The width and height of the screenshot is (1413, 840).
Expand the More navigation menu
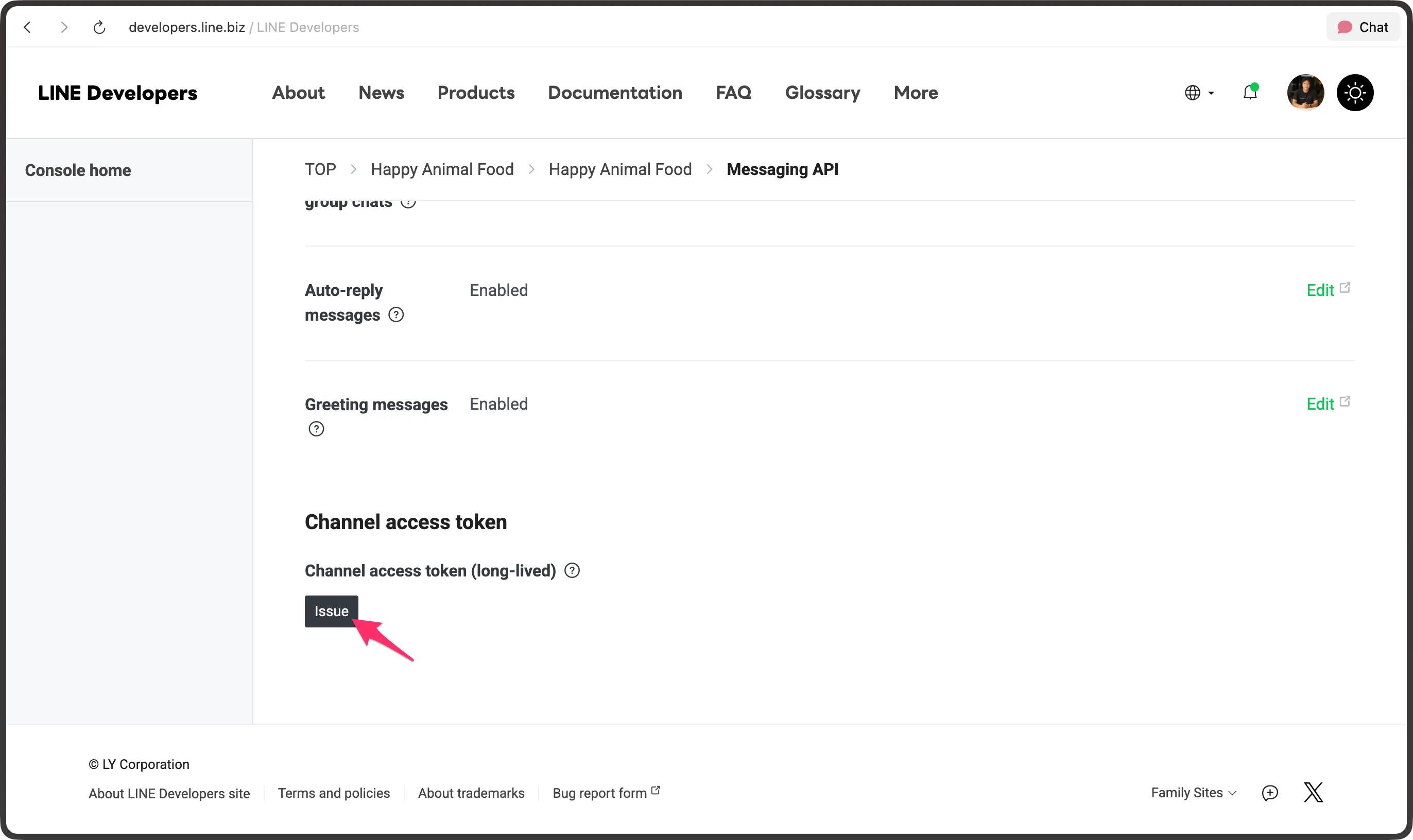pos(915,92)
